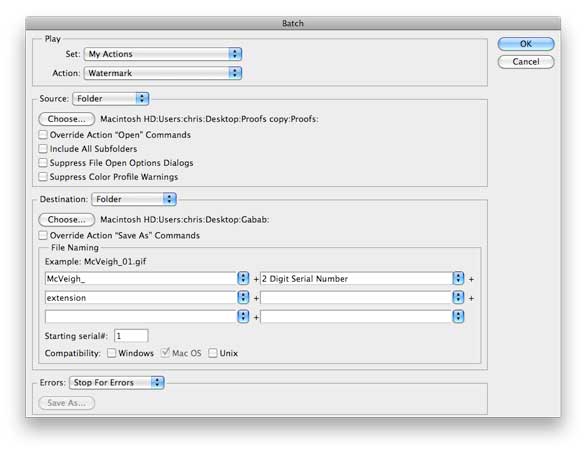This screenshot has width=586, height=452.
Task: Click the destination folder Choose button
Action: pyautogui.click(x=67, y=219)
